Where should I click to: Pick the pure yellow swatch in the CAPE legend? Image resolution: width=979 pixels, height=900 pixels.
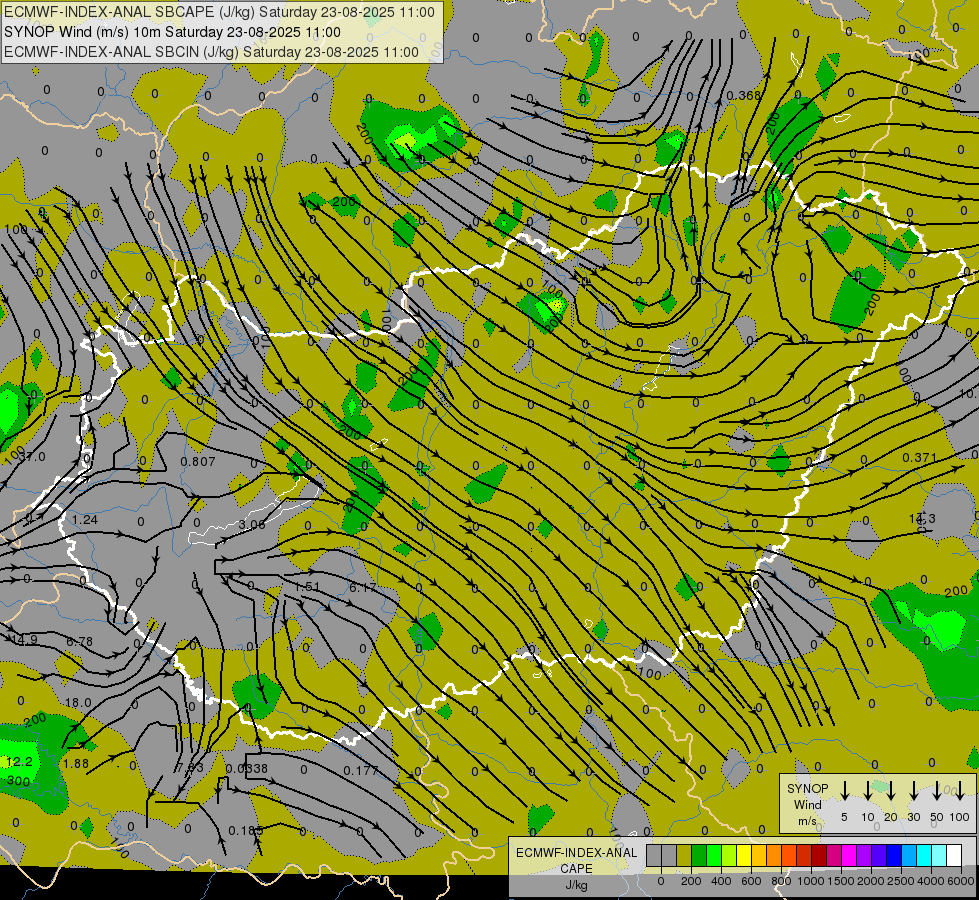tap(744, 855)
